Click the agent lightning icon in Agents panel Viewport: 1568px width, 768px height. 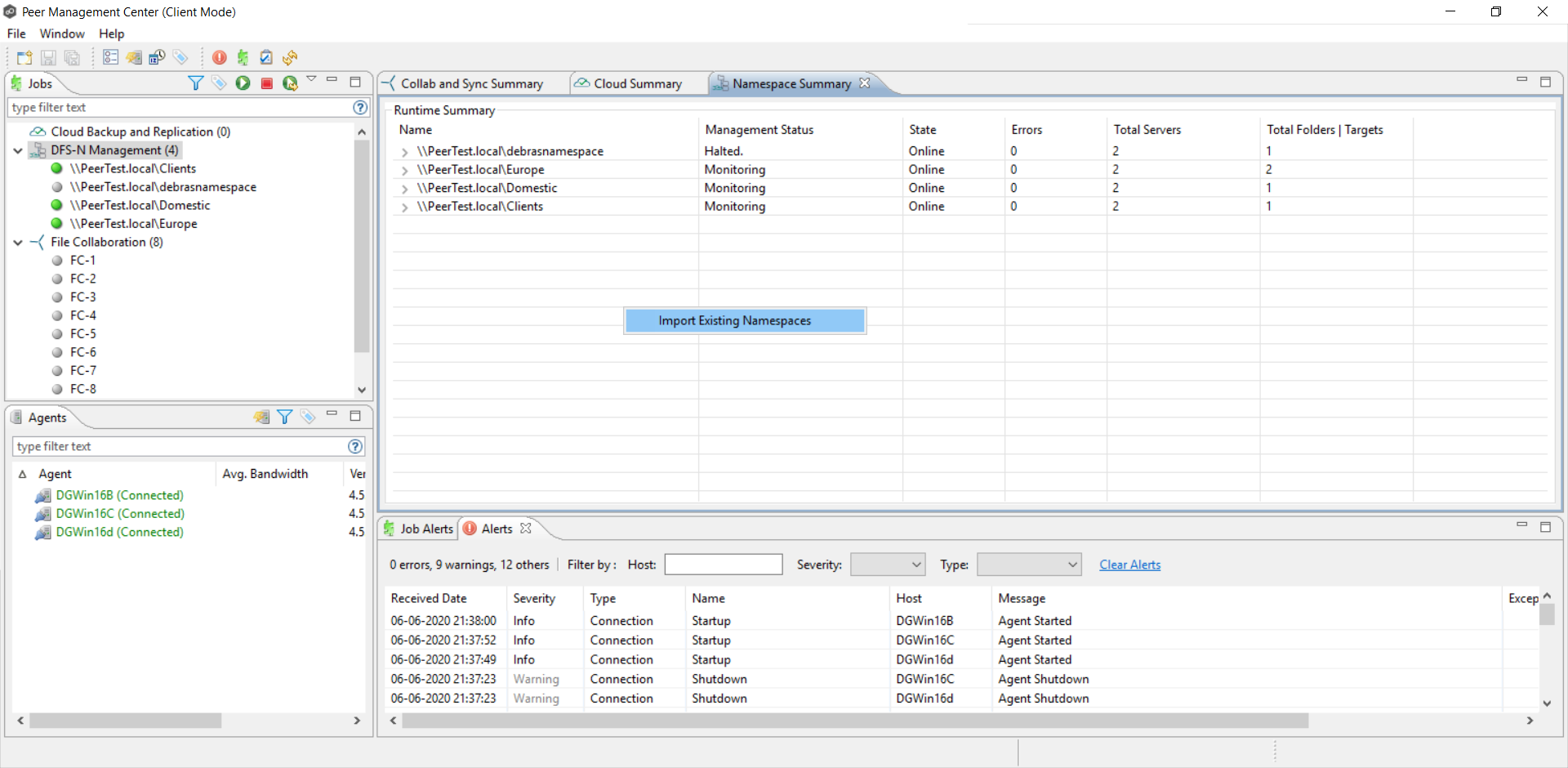click(x=261, y=417)
